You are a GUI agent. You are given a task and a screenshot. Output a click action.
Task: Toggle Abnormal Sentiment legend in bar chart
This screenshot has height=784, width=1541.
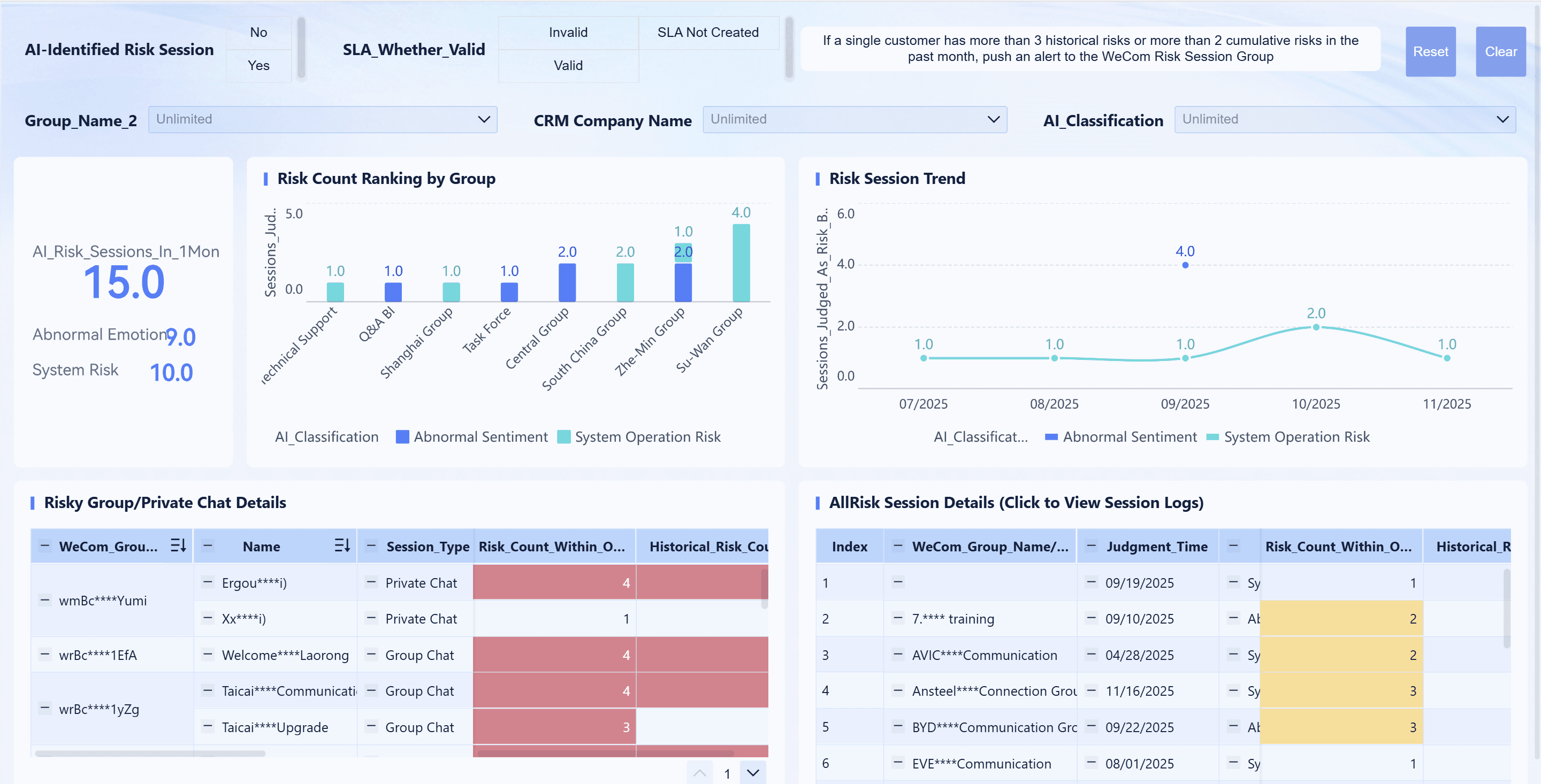472,436
